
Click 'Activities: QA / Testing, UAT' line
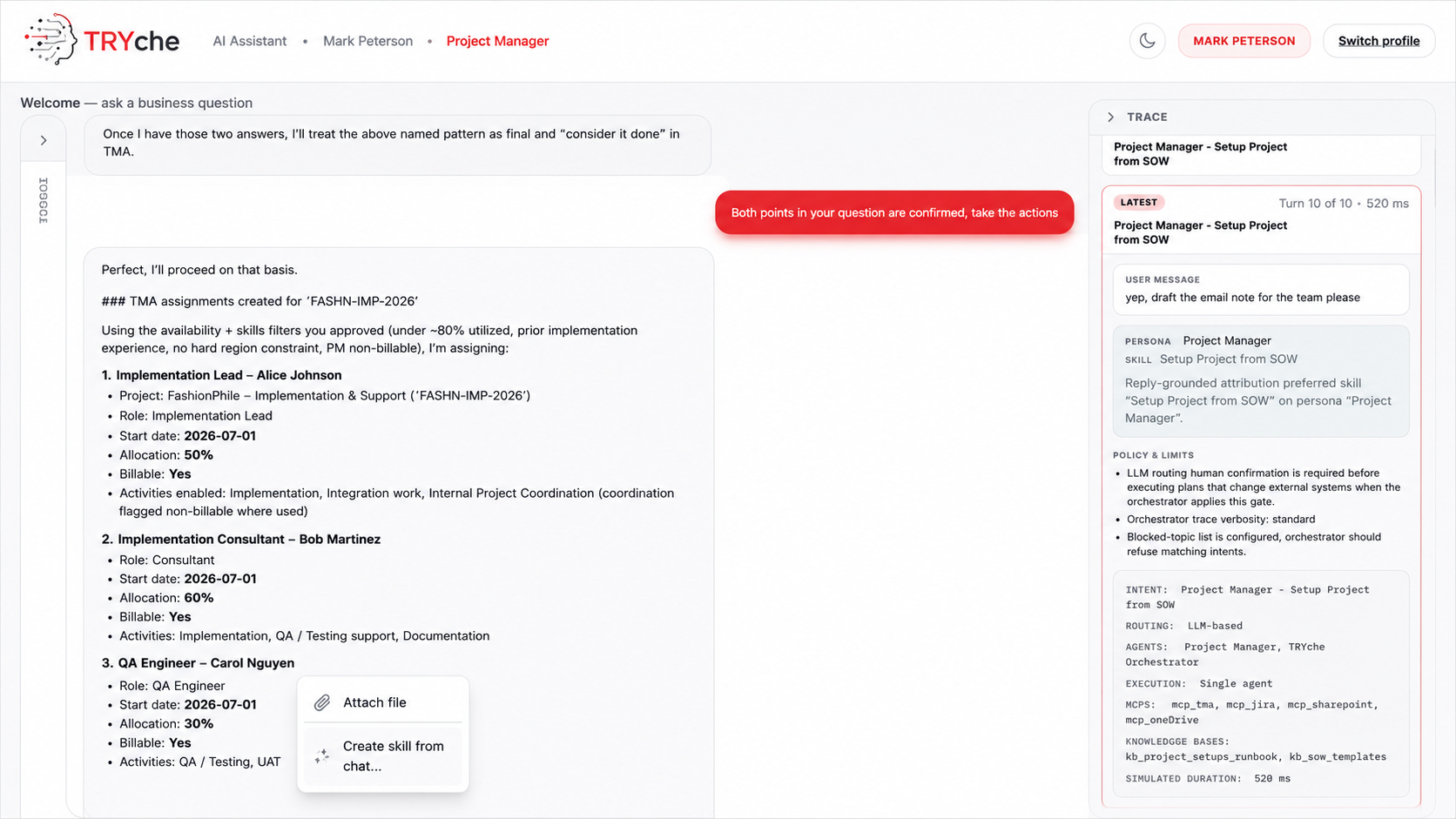tap(200, 762)
